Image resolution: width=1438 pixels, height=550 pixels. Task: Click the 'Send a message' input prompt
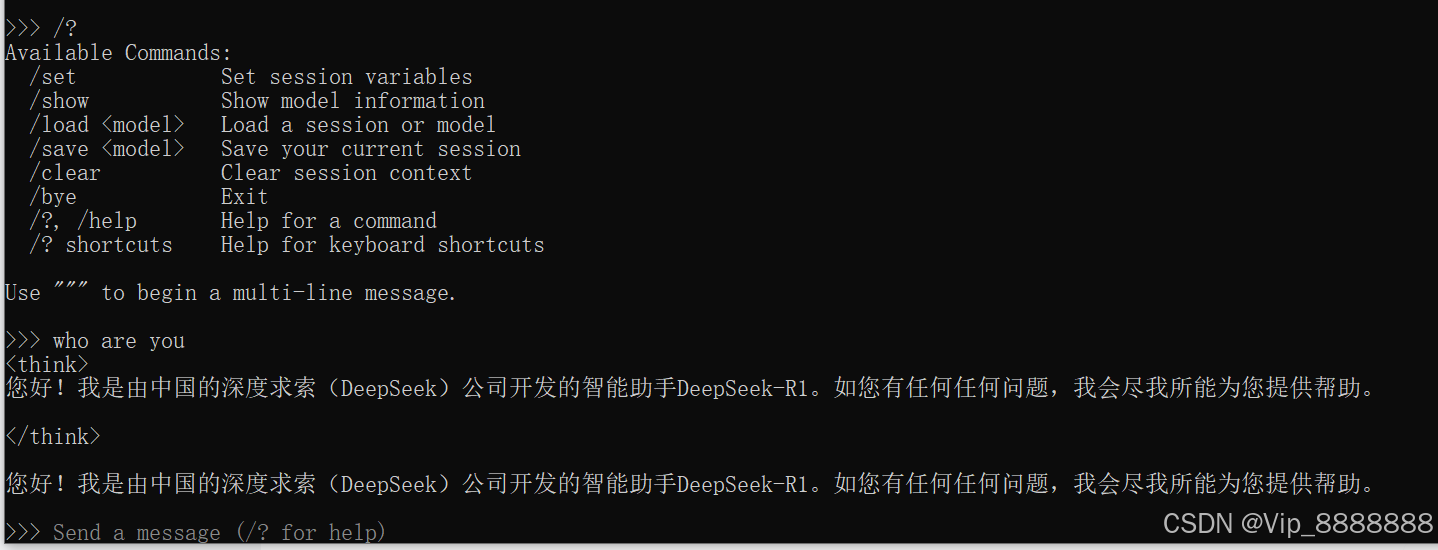click(195, 532)
